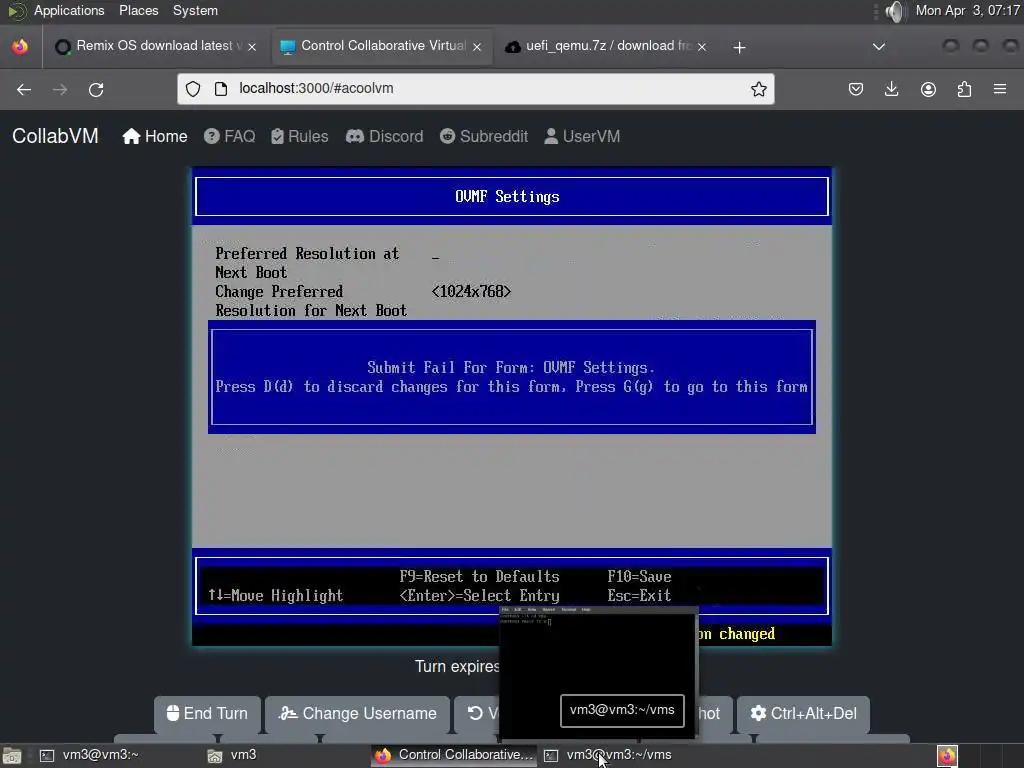Open the Firefox downloads arrow icon

point(891,89)
